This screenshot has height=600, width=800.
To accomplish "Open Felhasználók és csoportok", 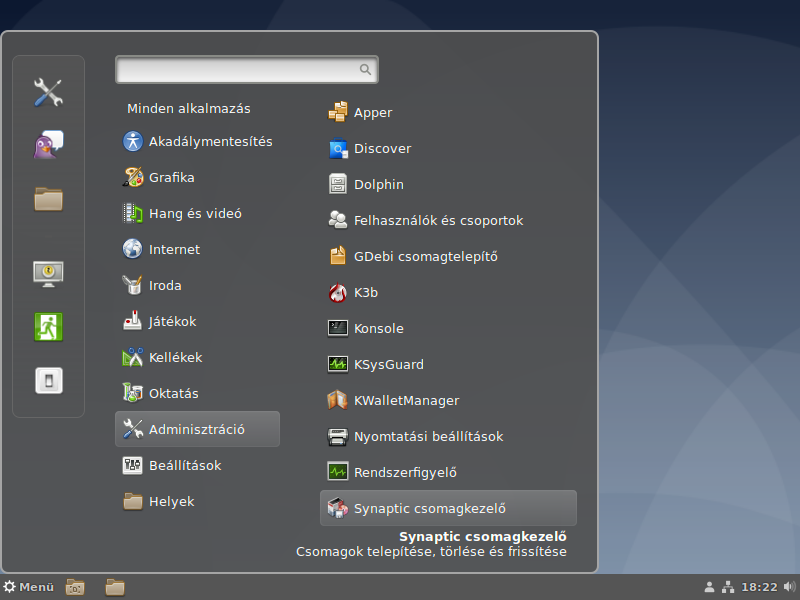I will (448, 220).
